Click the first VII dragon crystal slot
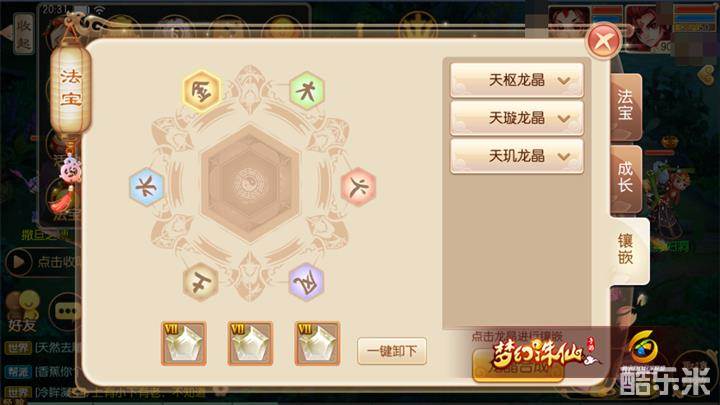 click(184, 343)
